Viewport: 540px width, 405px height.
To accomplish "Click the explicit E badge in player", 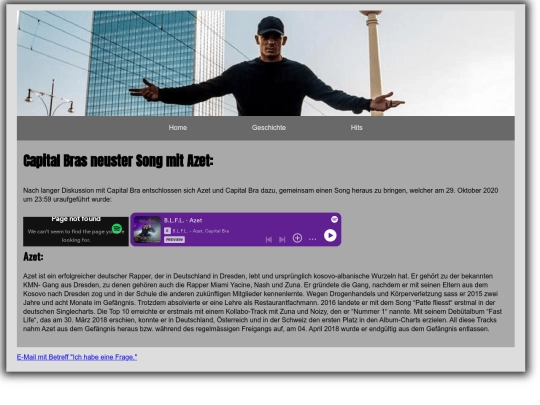I will point(167,231).
